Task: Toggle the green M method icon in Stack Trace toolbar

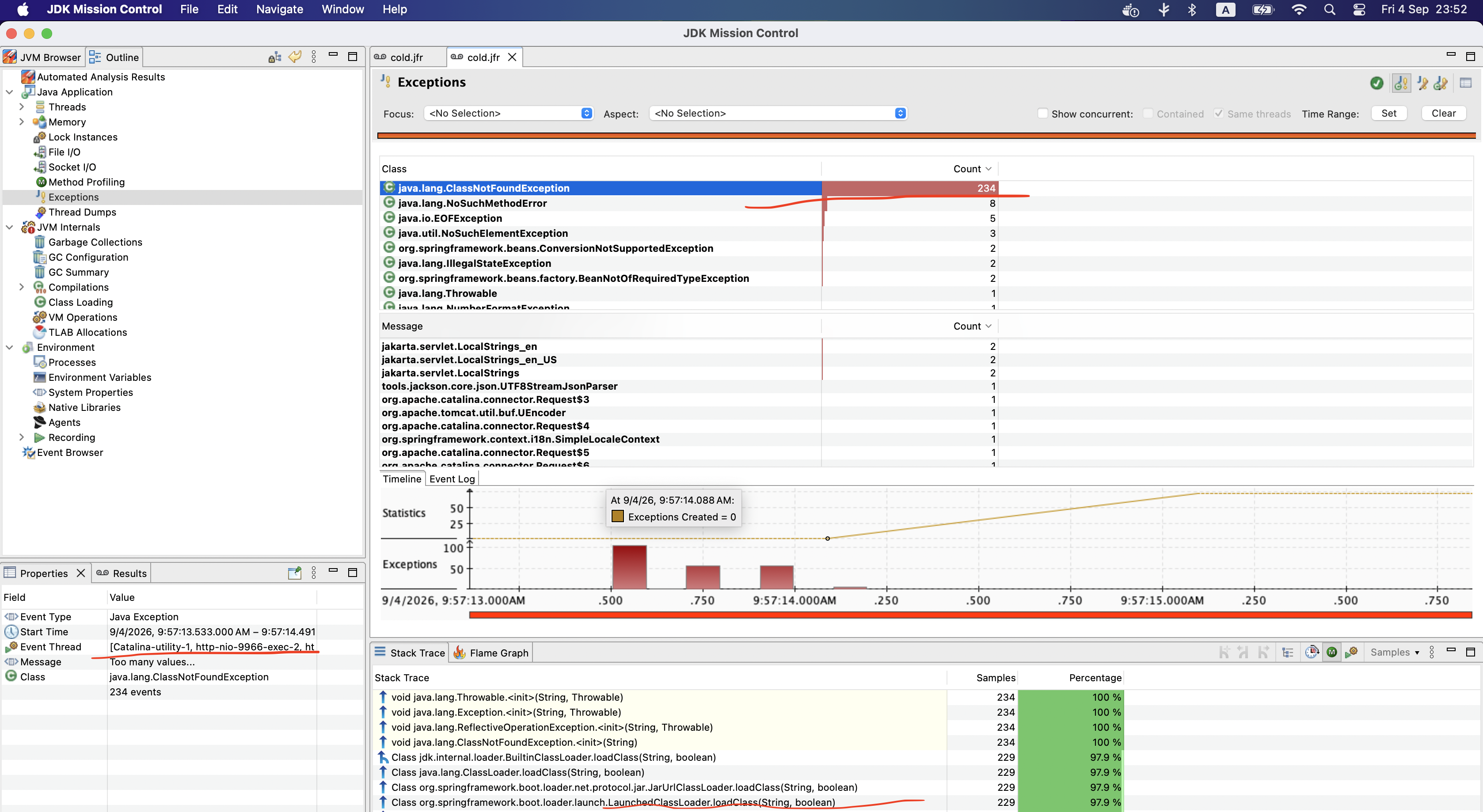Action: 1331,652
